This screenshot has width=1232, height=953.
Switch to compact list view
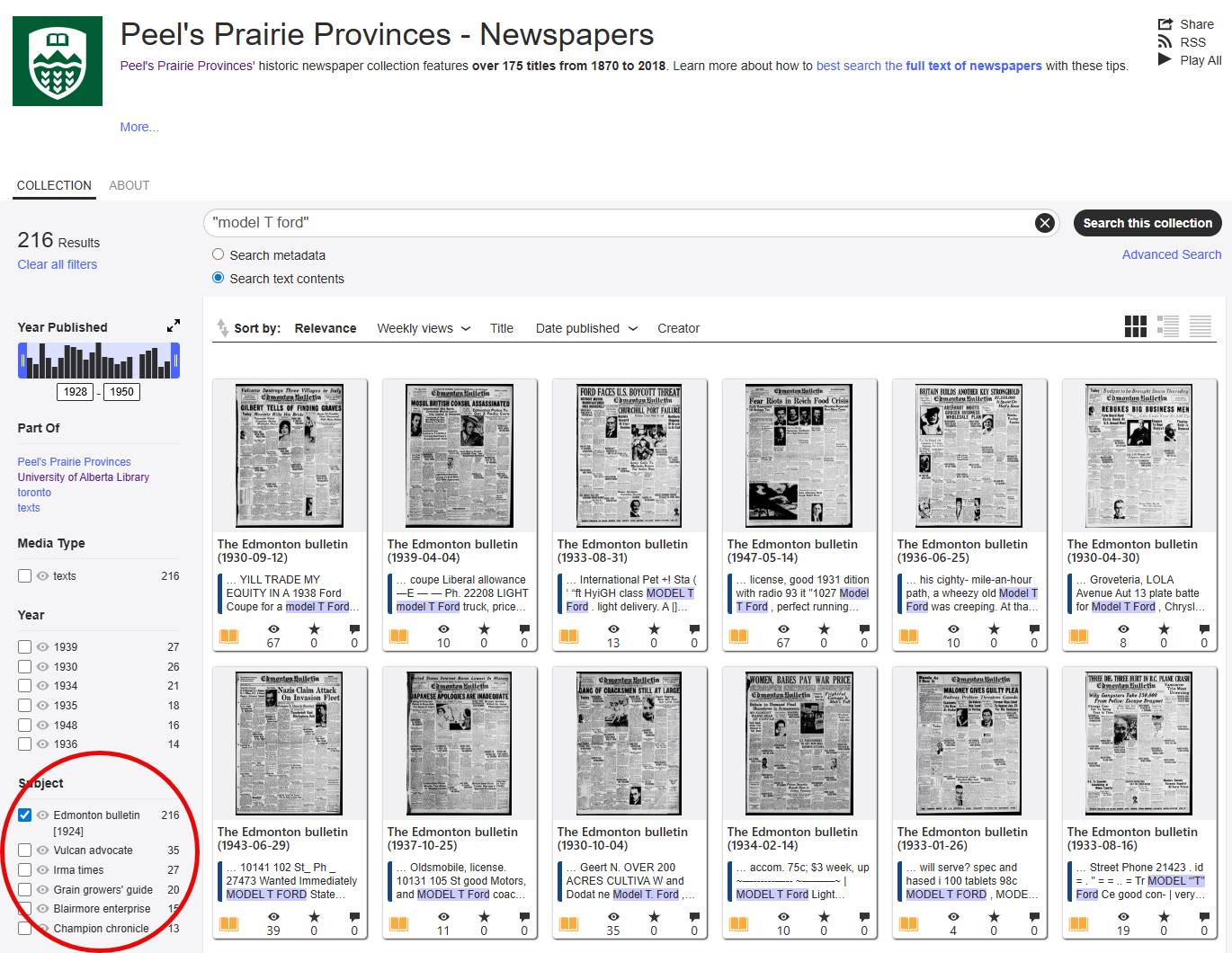click(1200, 326)
